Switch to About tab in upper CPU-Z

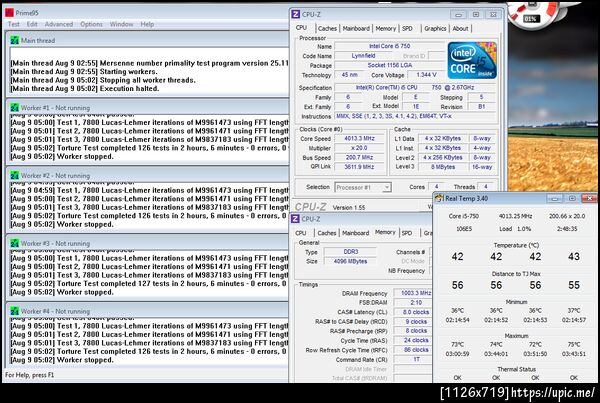click(460, 28)
